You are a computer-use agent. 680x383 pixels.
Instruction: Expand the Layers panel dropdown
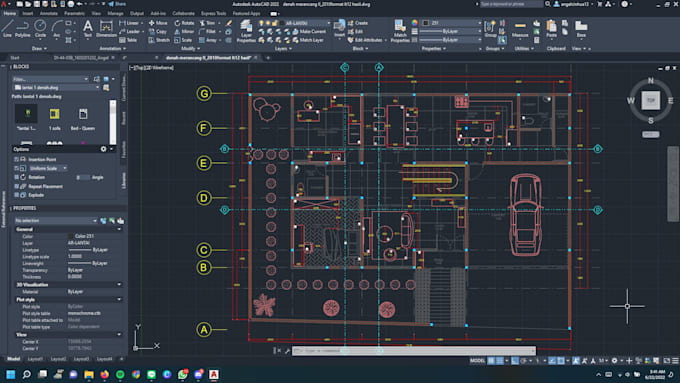pos(283,49)
